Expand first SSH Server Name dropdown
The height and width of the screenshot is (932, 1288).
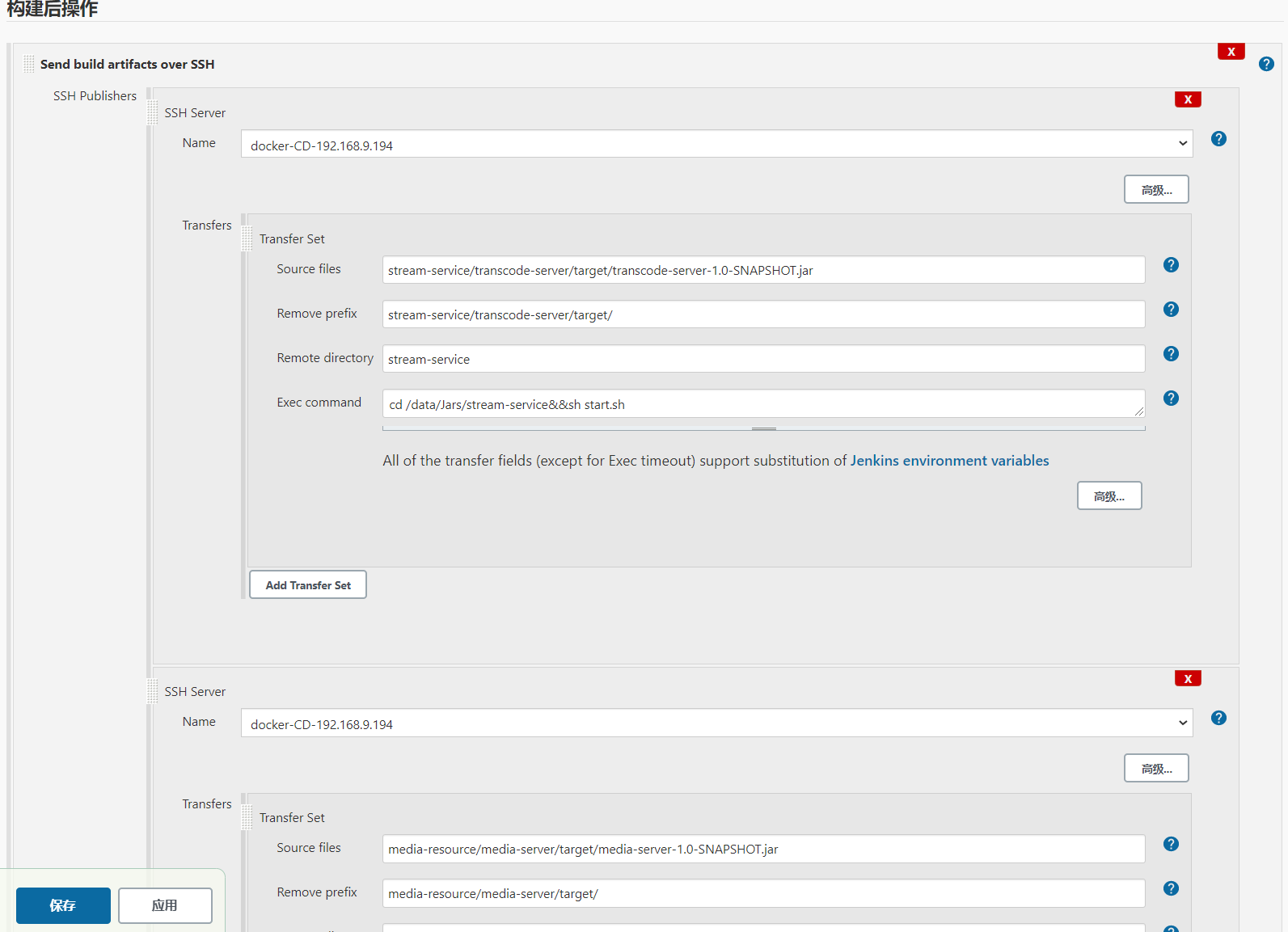[x=716, y=145]
